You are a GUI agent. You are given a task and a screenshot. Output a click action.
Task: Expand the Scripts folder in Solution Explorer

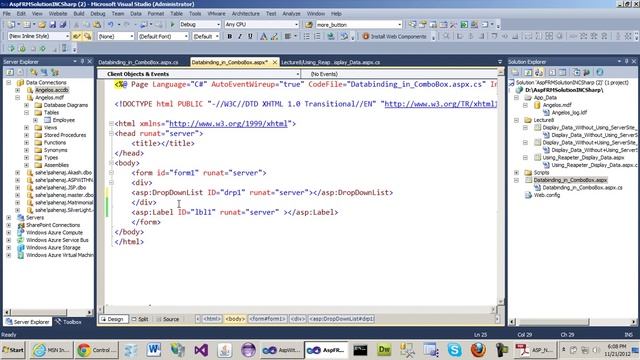(516, 172)
